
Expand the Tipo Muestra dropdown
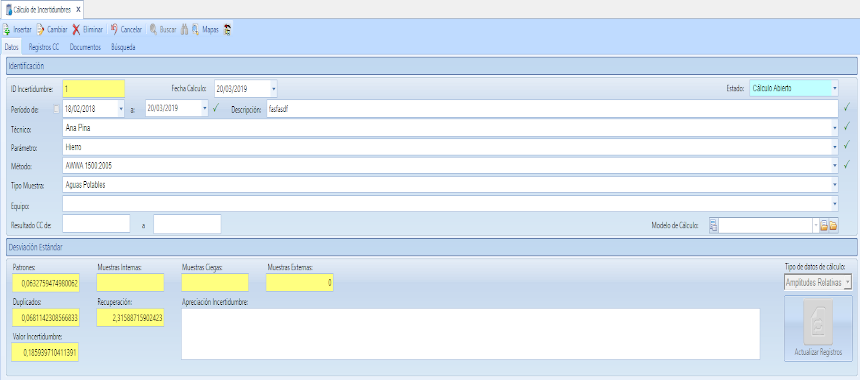[x=835, y=185]
